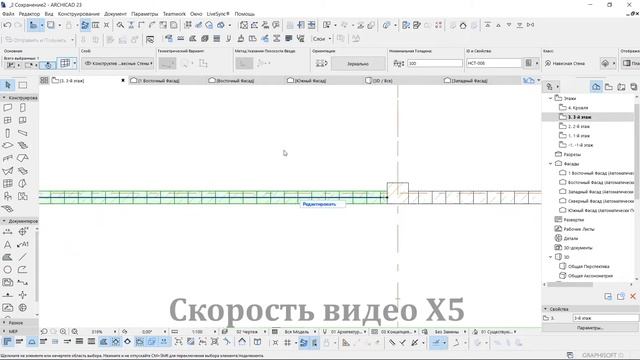Click the Project Map icon in Navigator
This screenshot has height=360, width=640.
(596, 87)
